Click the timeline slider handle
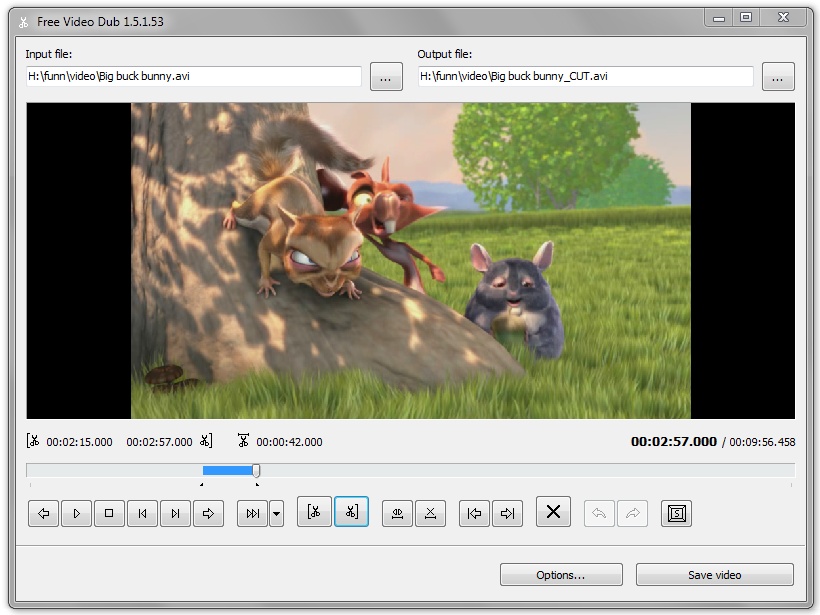This screenshot has width=820, height=615. pyautogui.click(x=256, y=471)
